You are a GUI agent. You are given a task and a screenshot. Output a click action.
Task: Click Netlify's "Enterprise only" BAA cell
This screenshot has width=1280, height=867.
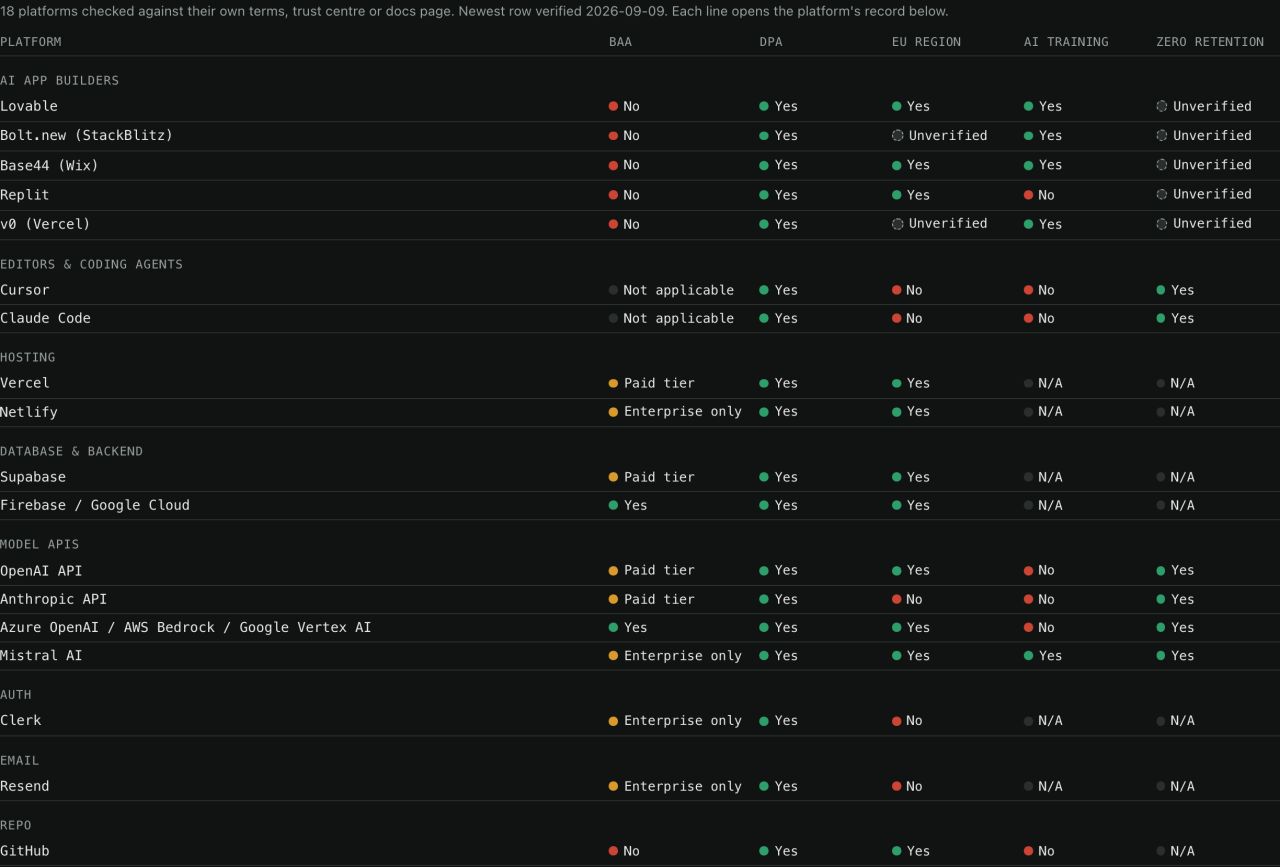point(676,411)
